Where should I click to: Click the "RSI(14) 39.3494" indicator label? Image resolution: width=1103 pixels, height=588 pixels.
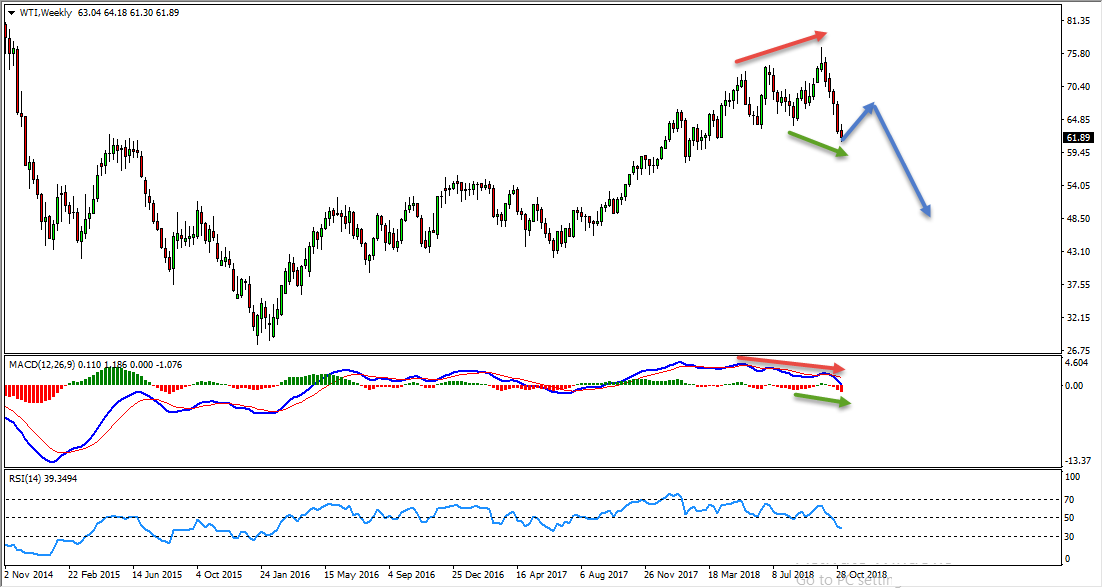(43, 478)
